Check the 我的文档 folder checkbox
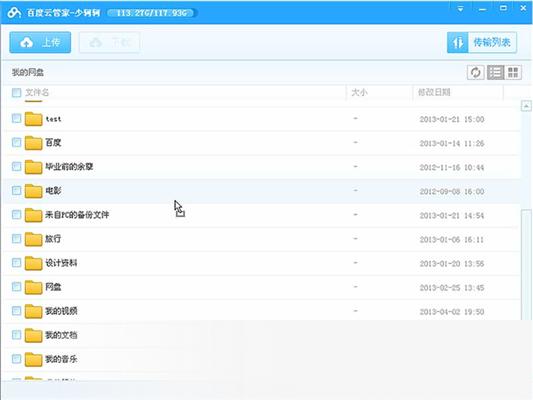The width and height of the screenshot is (533, 400). [x=16, y=335]
